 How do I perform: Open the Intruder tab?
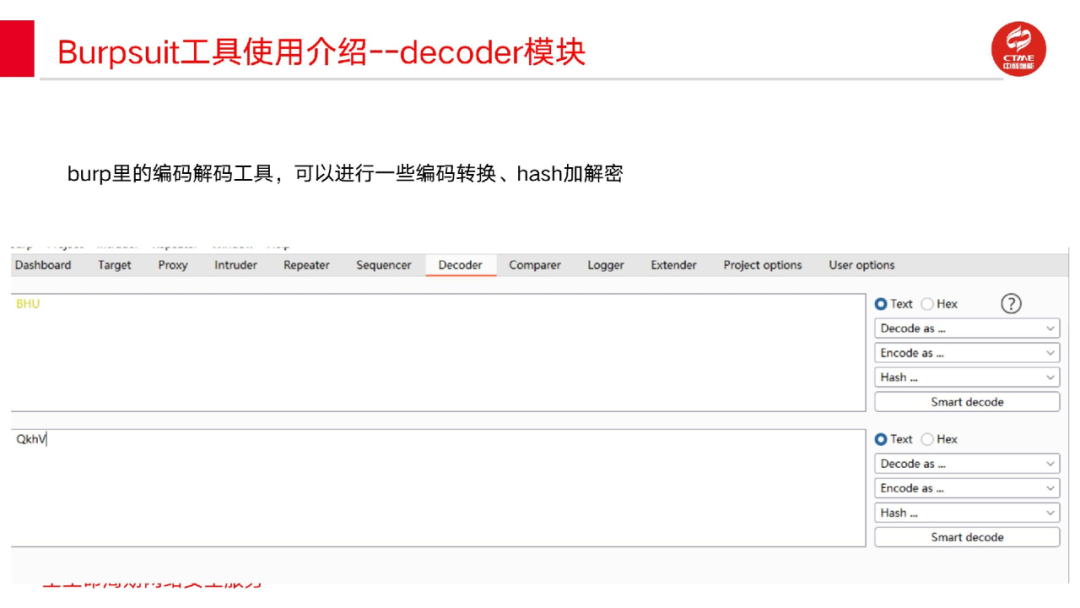236,265
